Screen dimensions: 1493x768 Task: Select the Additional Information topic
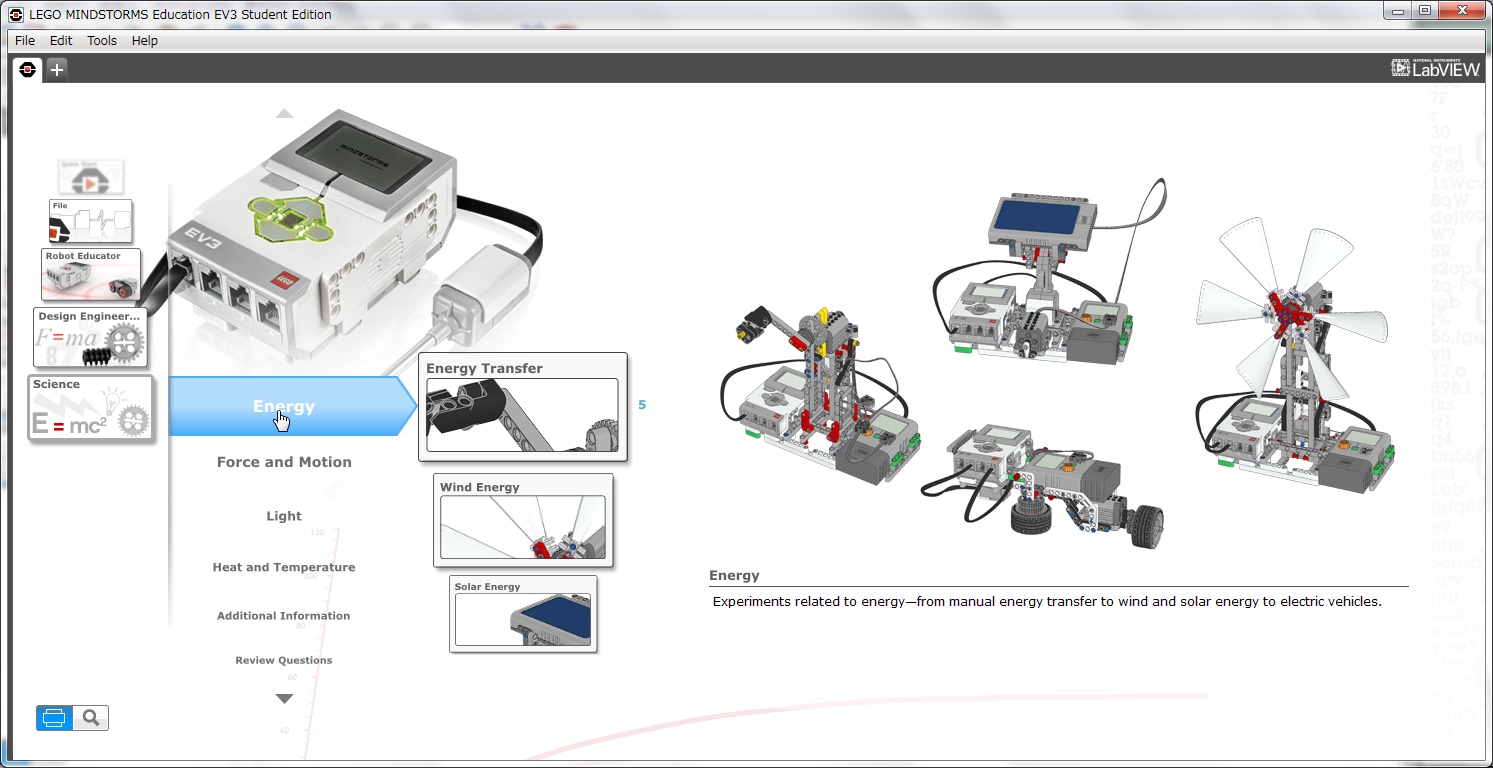tap(284, 616)
